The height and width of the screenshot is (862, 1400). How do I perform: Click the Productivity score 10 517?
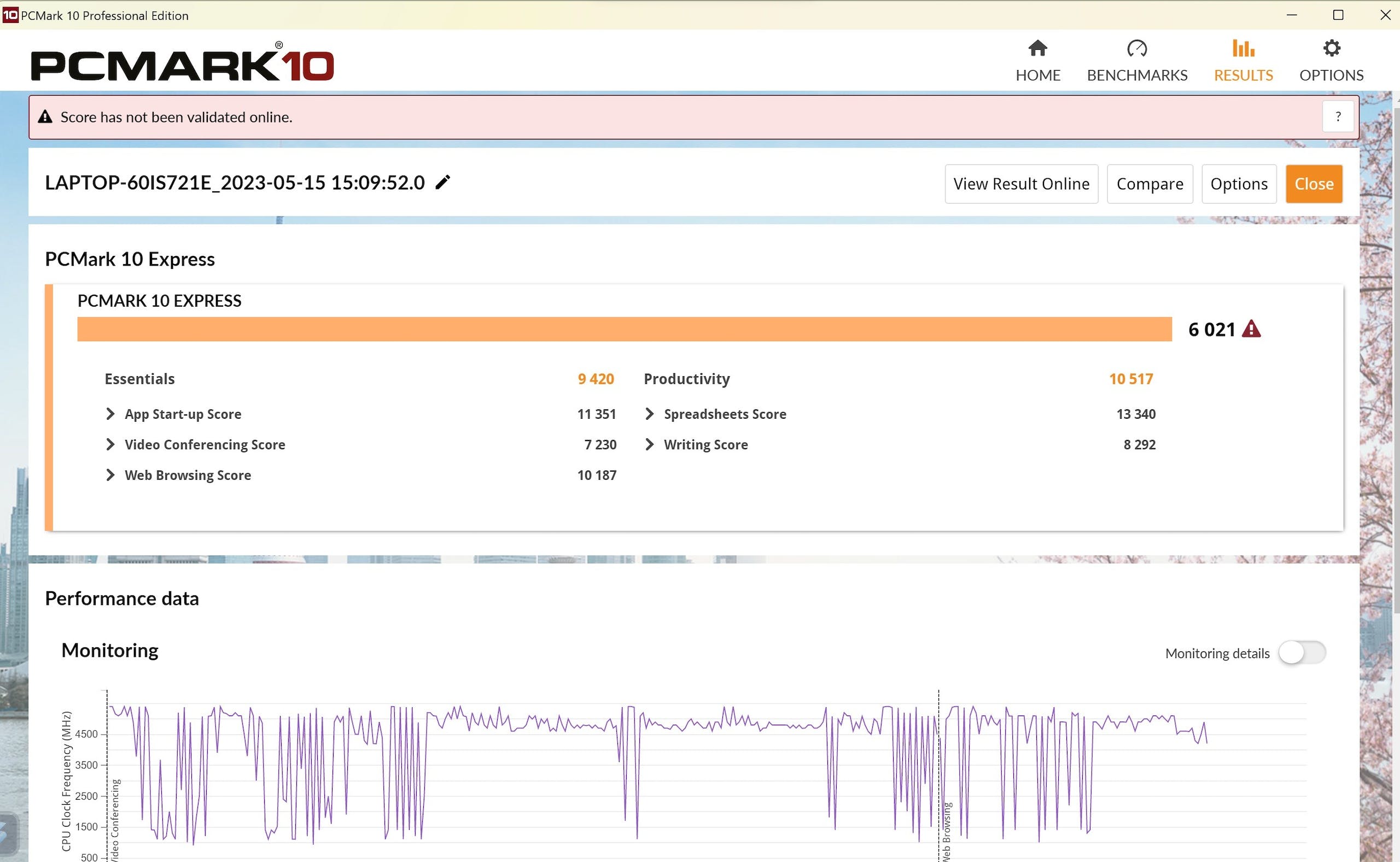1131,379
